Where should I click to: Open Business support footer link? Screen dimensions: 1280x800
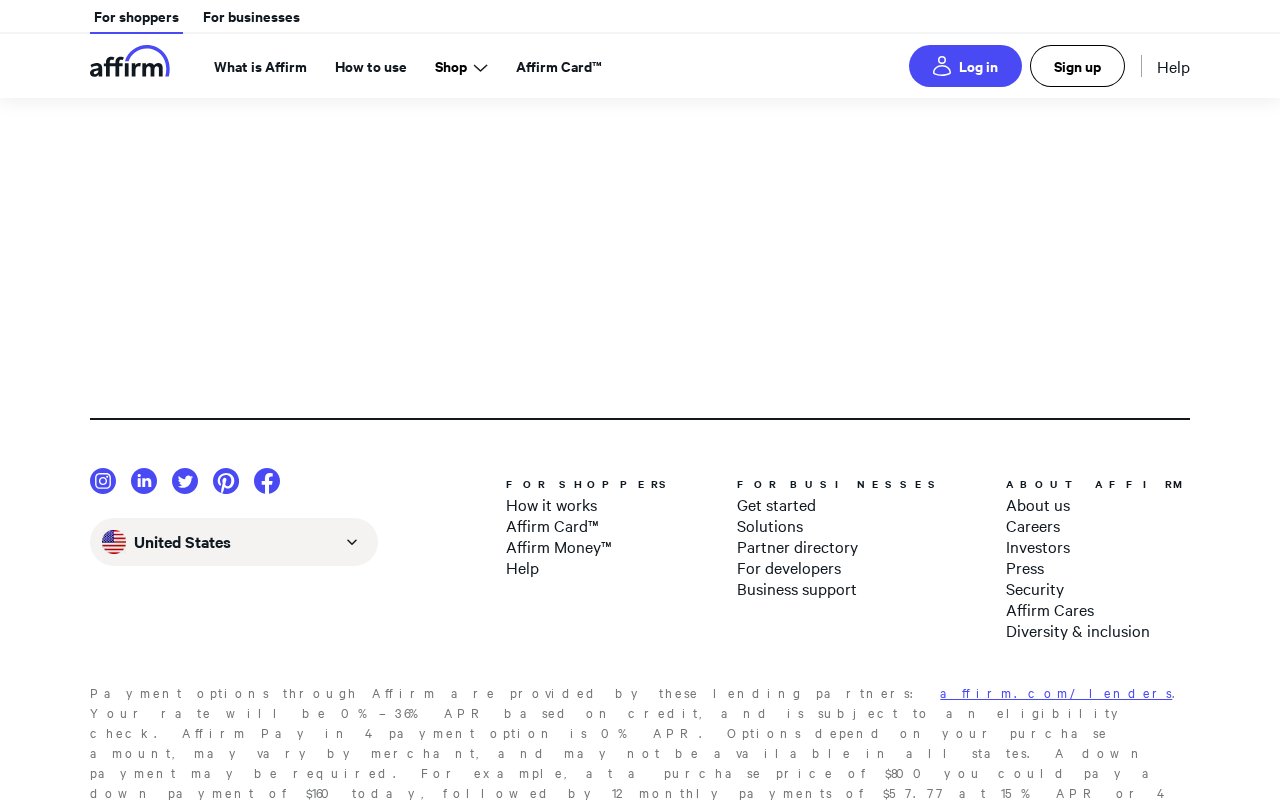click(797, 589)
